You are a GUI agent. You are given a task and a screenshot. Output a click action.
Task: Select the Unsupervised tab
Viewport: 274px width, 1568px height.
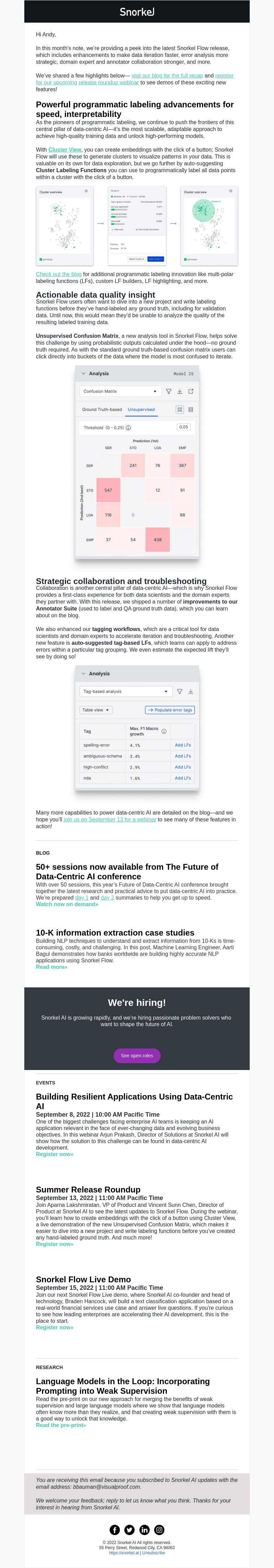coord(141,409)
